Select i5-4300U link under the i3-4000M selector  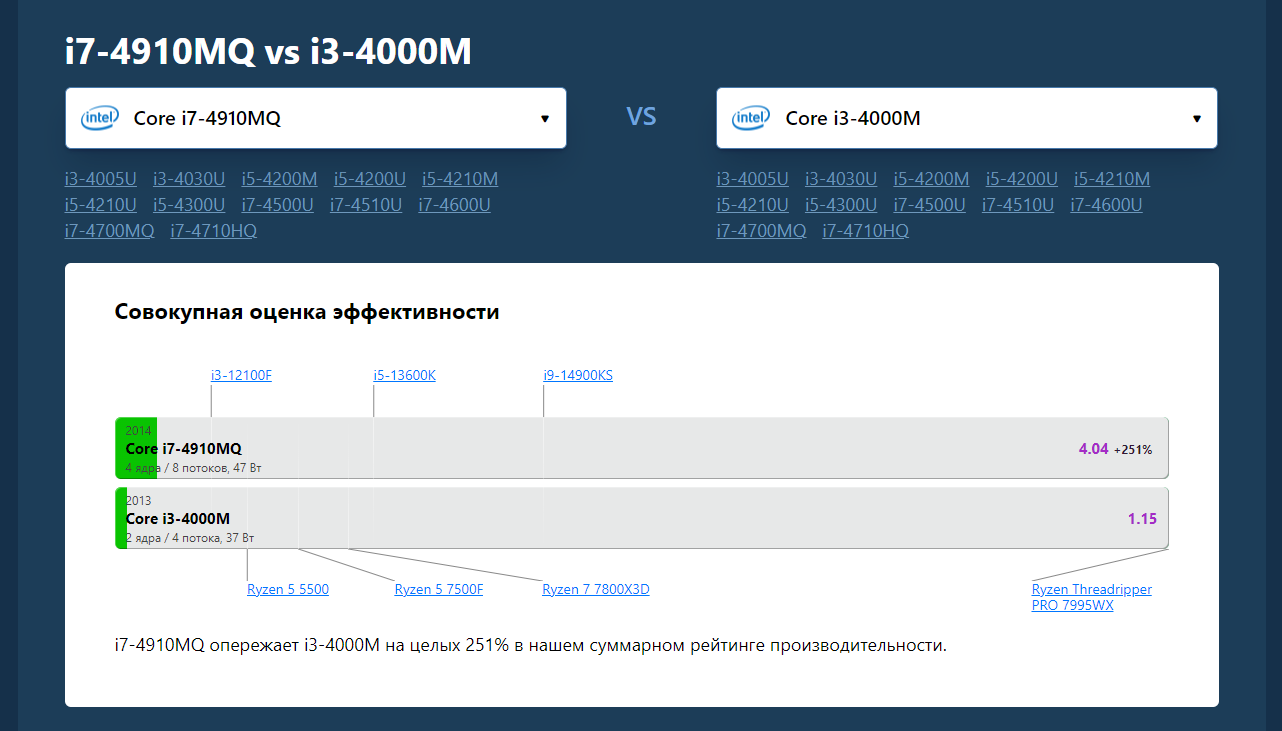(x=841, y=205)
